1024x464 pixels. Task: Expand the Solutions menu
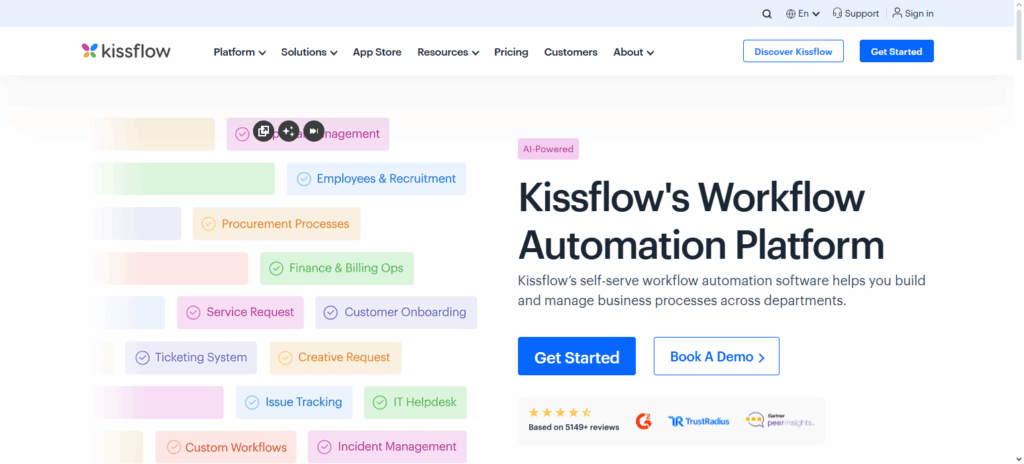click(x=309, y=52)
